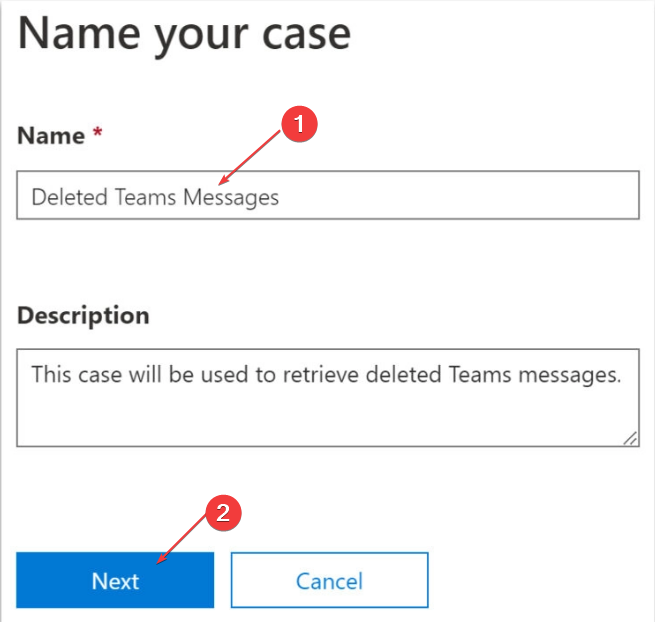Click the Description text area
655x622 pixels.
[328, 398]
